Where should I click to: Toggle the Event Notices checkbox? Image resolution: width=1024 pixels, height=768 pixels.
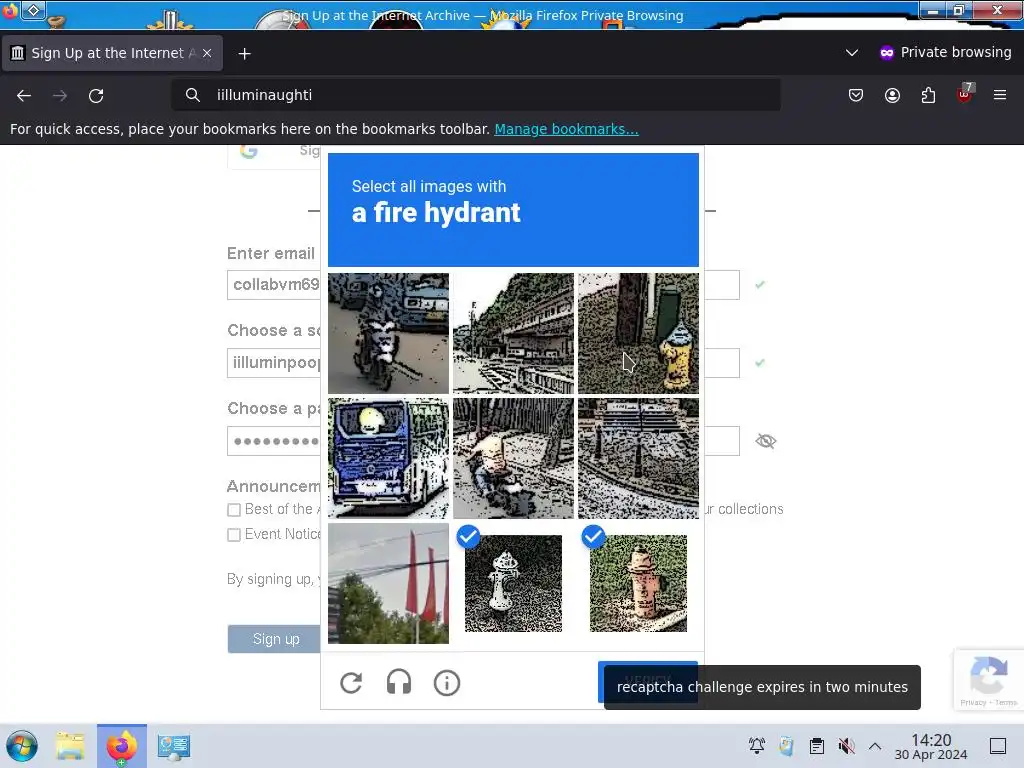tap(234, 535)
